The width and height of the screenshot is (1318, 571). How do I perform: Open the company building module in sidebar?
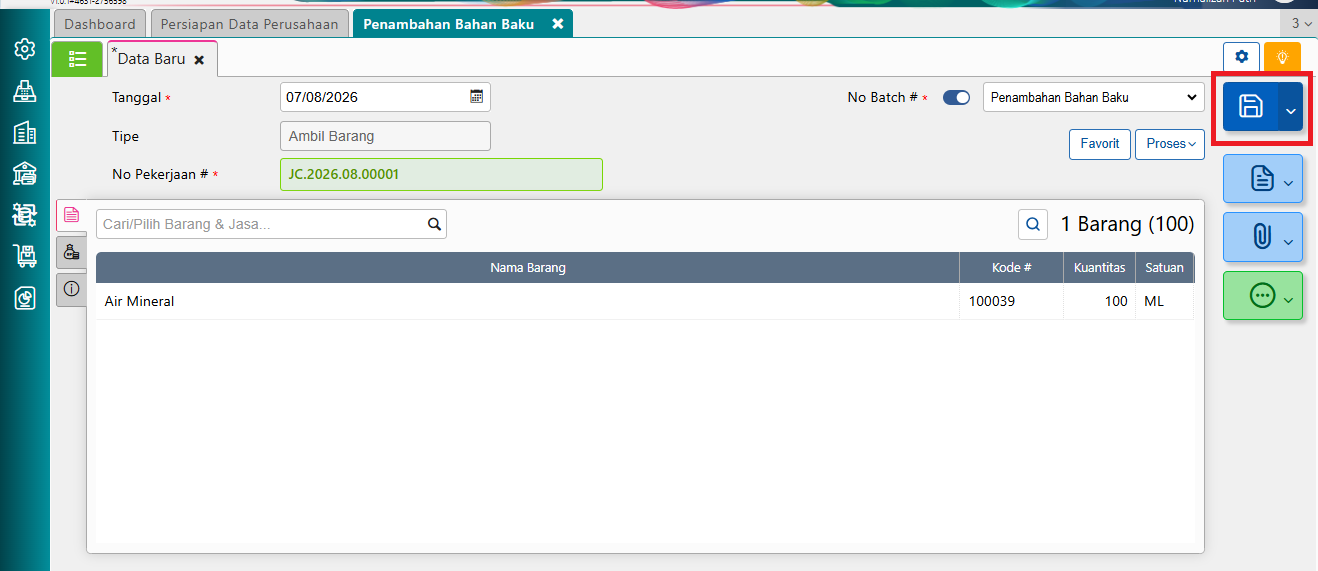pos(25,133)
